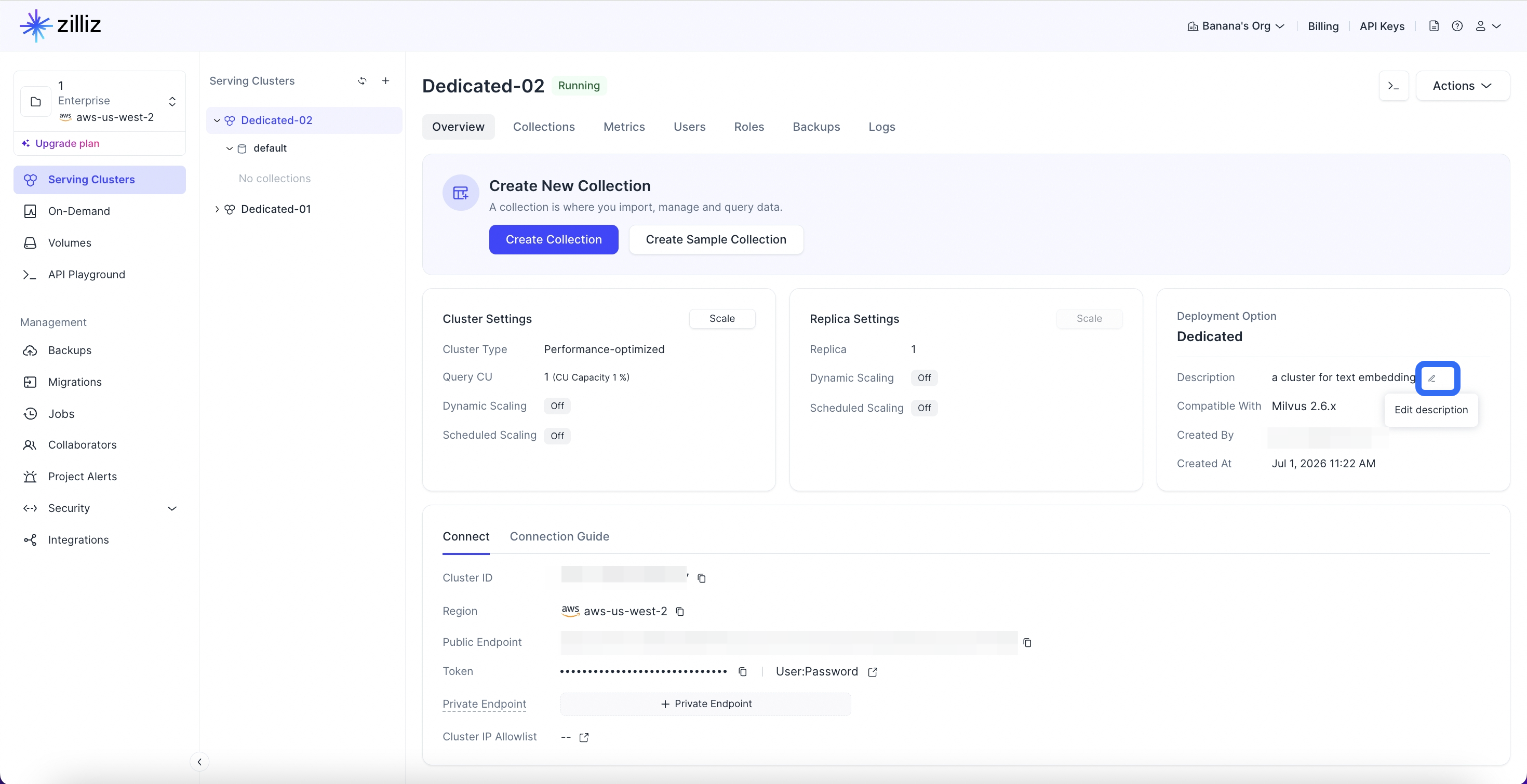Select Serving Clusters in sidebar

(x=100, y=180)
